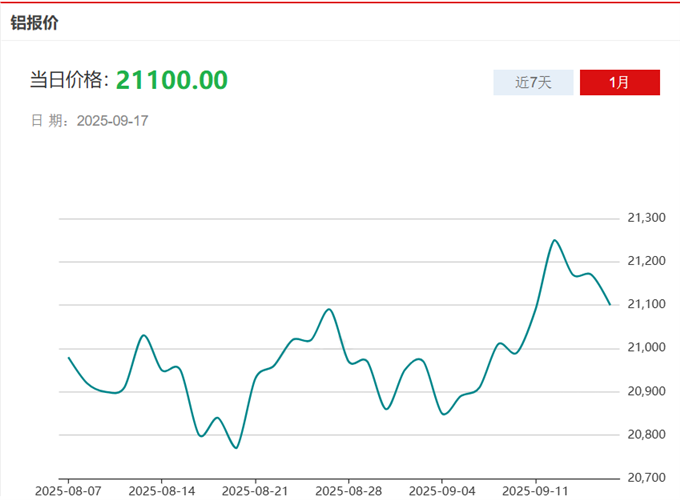The image size is (680, 500).
Task: Click x-axis label 2025-09-04
Action: tap(441, 491)
